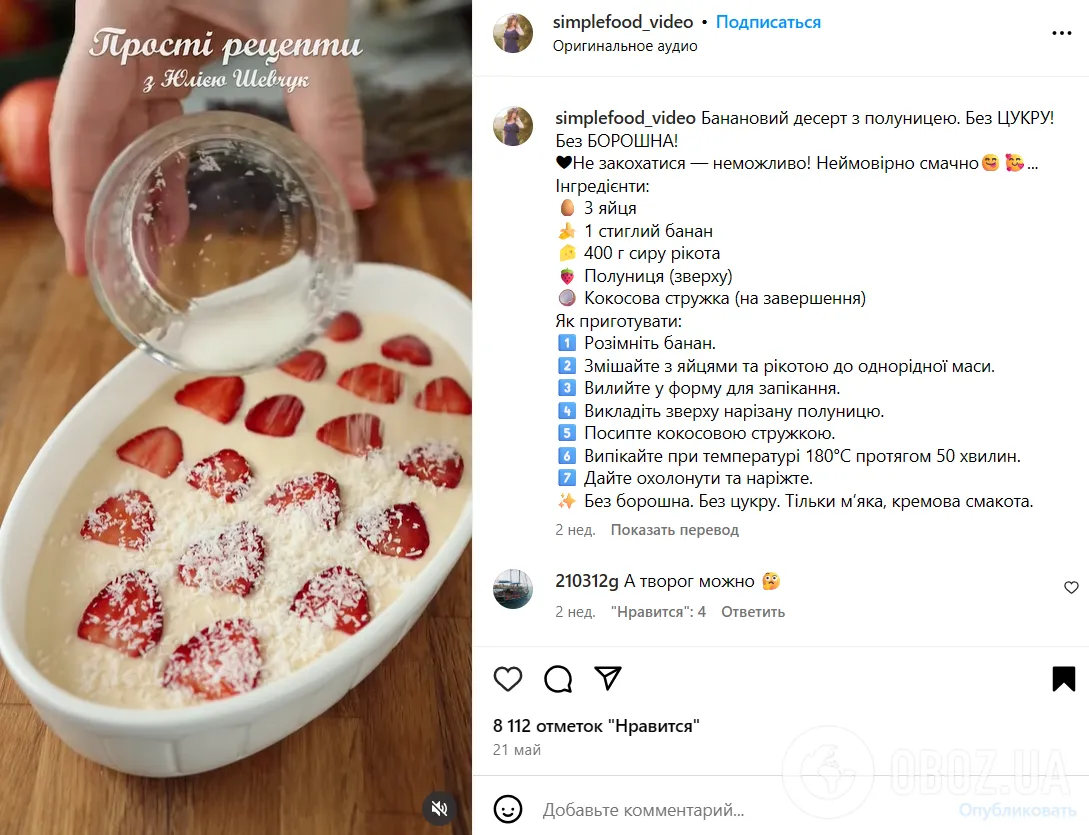
Task: Unmute the video sound icon
Action: [x=439, y=808]
